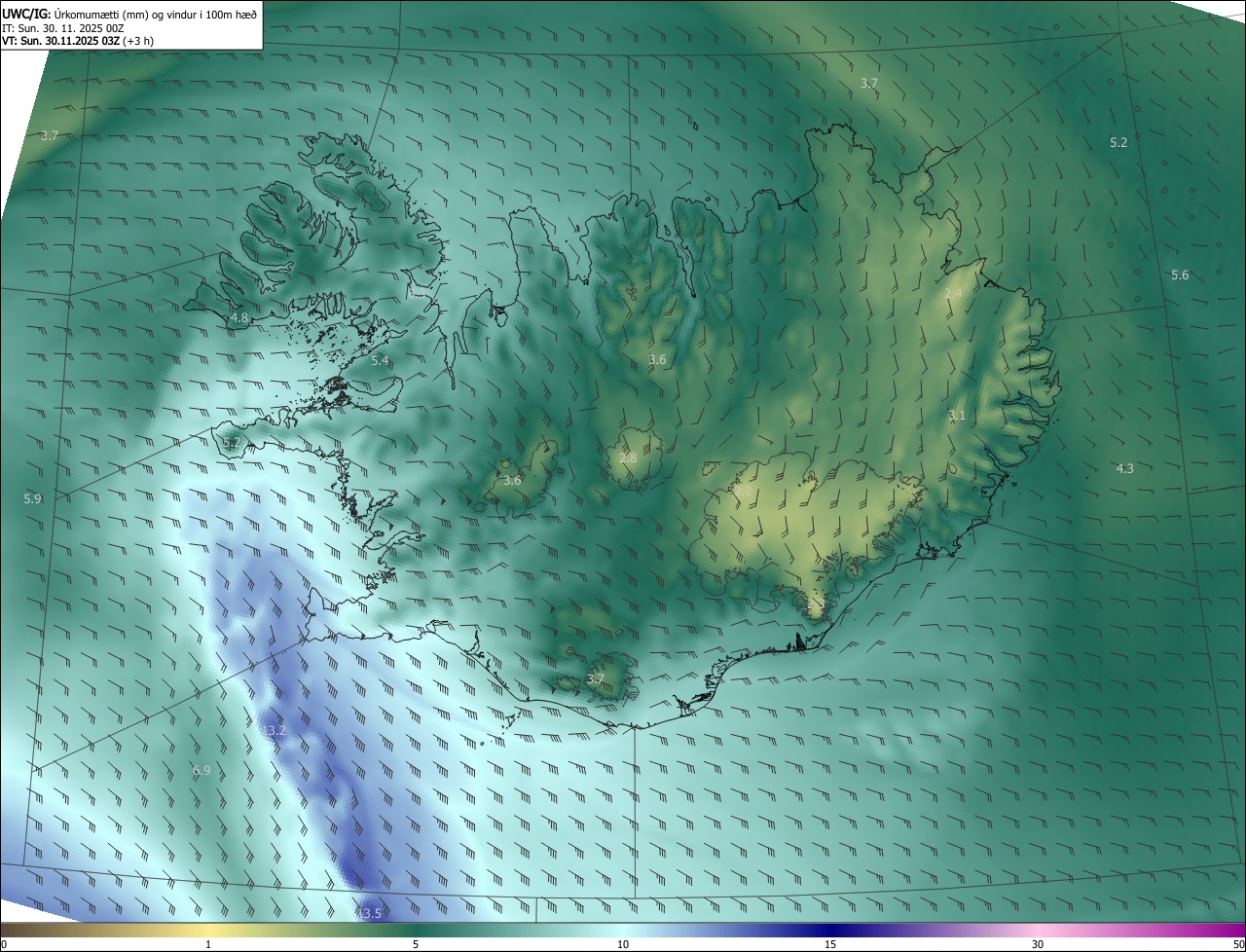The image size is (1246, 952).
Task: Click the color scale tick label 0
Action: [4, 944]
